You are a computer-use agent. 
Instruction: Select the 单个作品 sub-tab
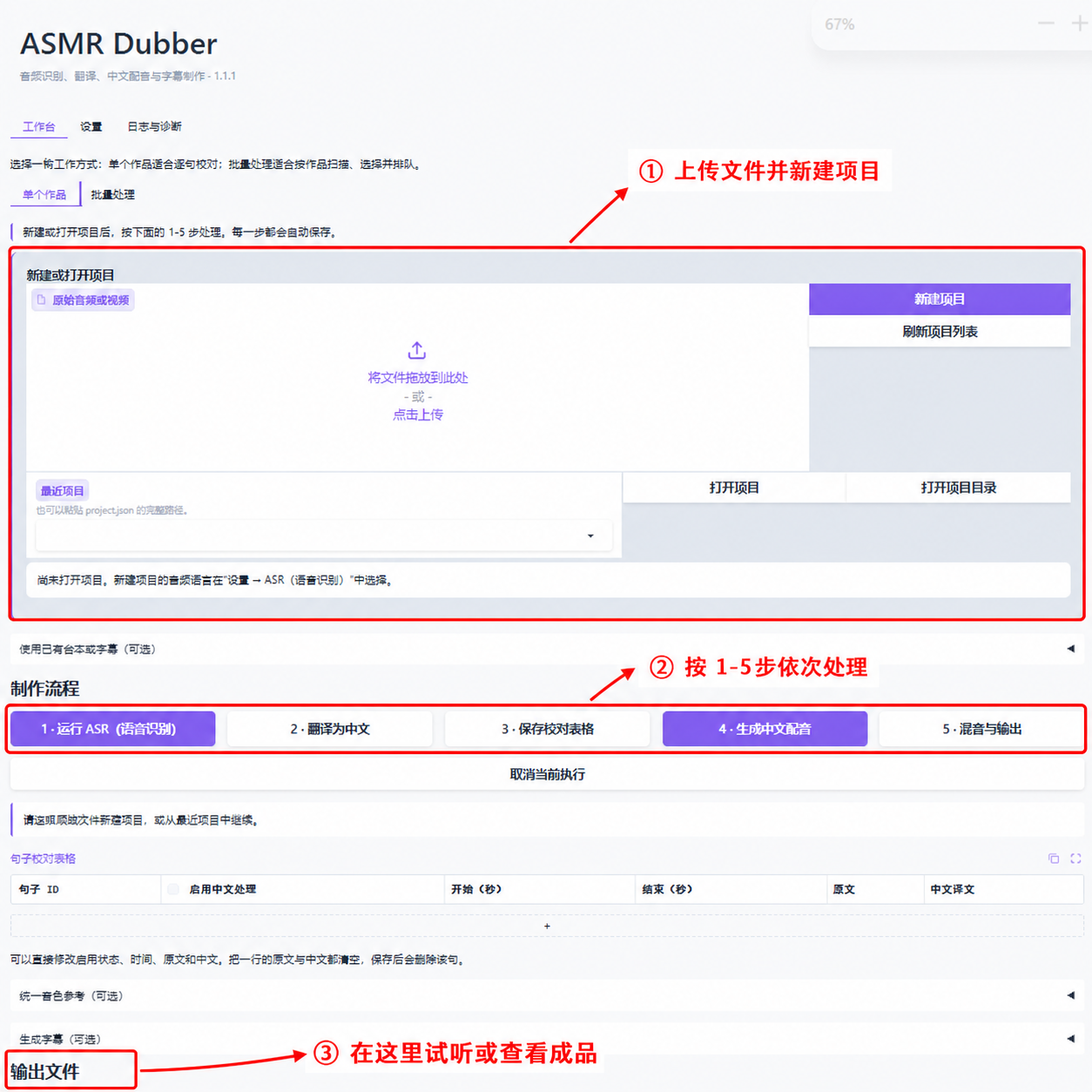pos(44,194)
